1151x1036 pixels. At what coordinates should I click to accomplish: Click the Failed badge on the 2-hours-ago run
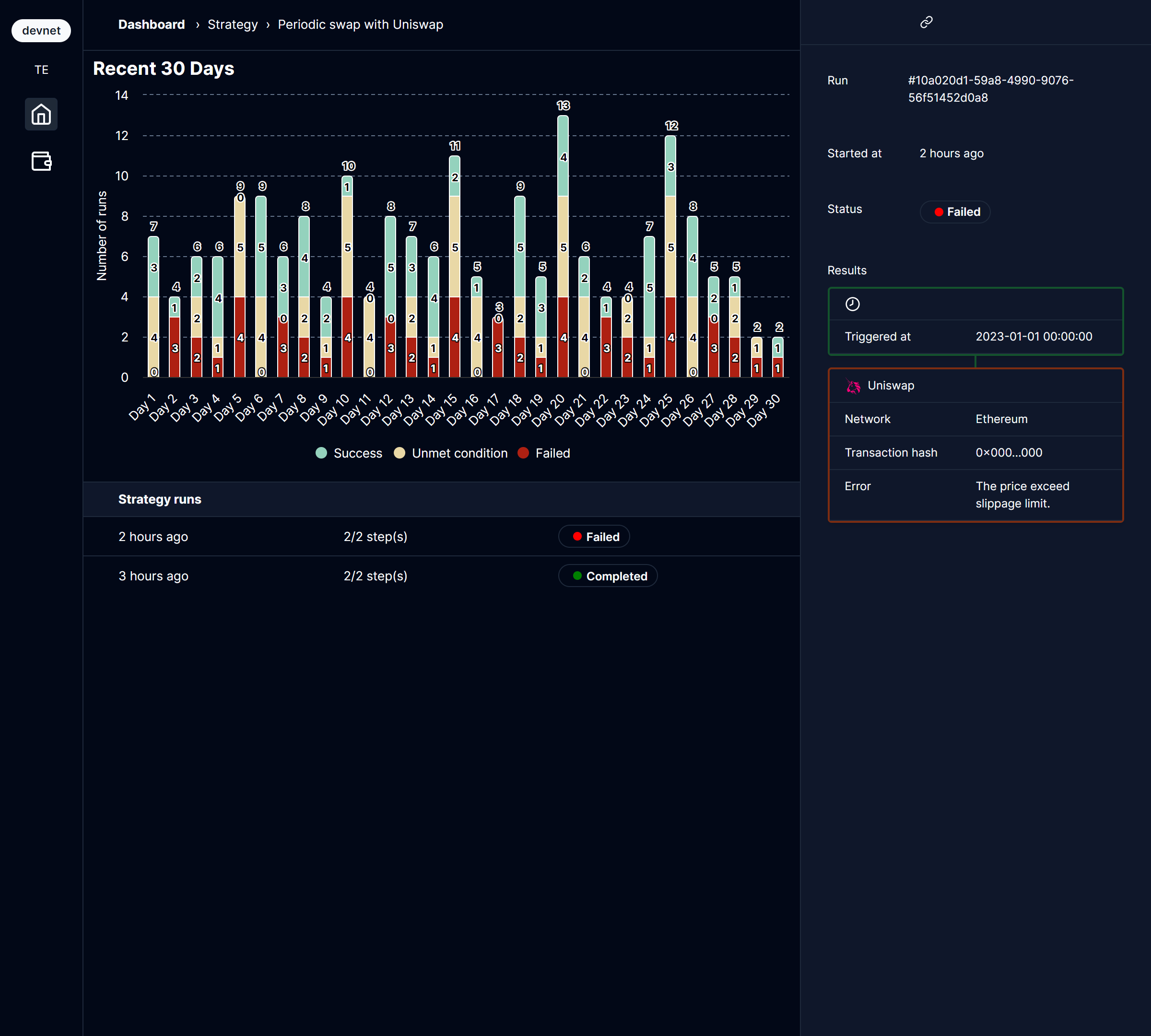click(x=594, y=536)
